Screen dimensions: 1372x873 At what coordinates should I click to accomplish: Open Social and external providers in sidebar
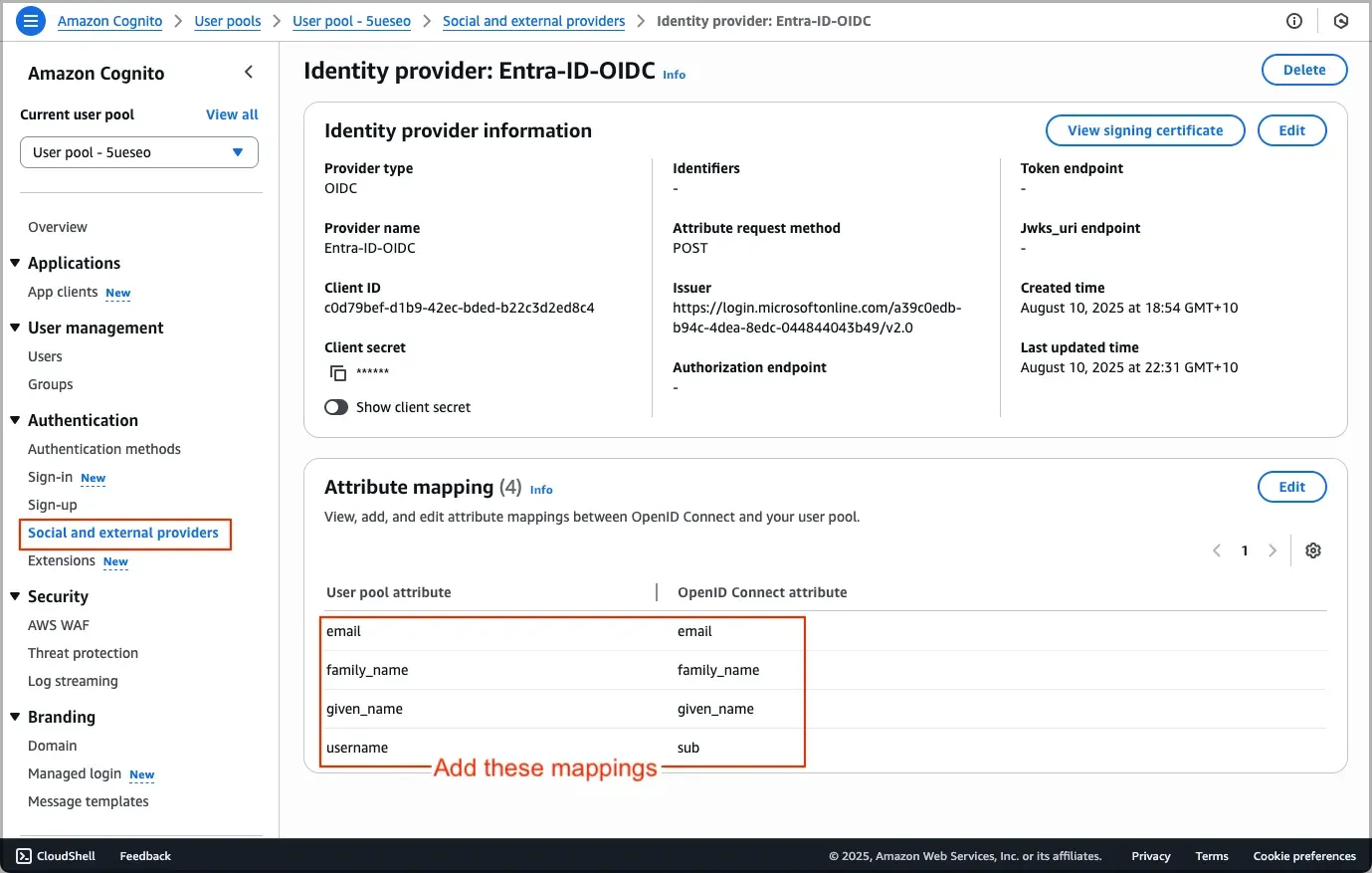[123, 533]
